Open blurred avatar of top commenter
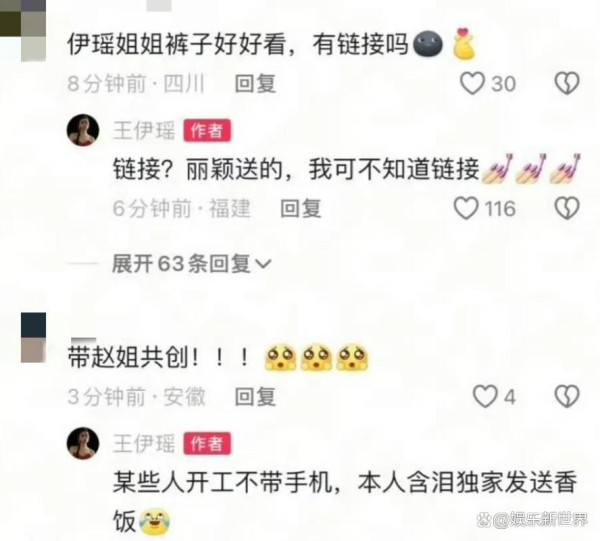This screenshot has height=541, width=600. (x=23, y=31)
